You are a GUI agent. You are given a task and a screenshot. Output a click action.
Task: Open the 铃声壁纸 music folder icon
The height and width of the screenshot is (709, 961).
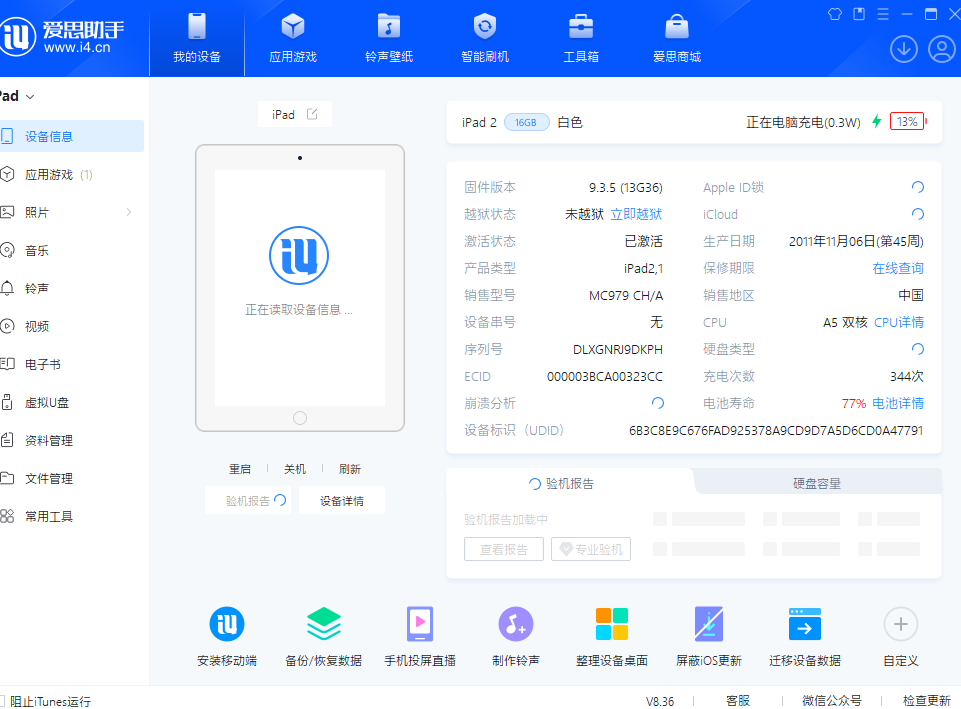[x=389, y=26]
